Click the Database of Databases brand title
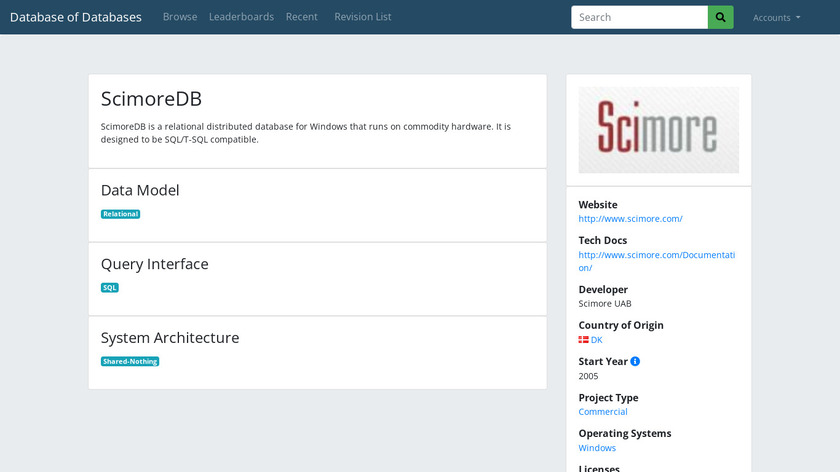Screen dimensions: 840x472 tap(76, 17)
